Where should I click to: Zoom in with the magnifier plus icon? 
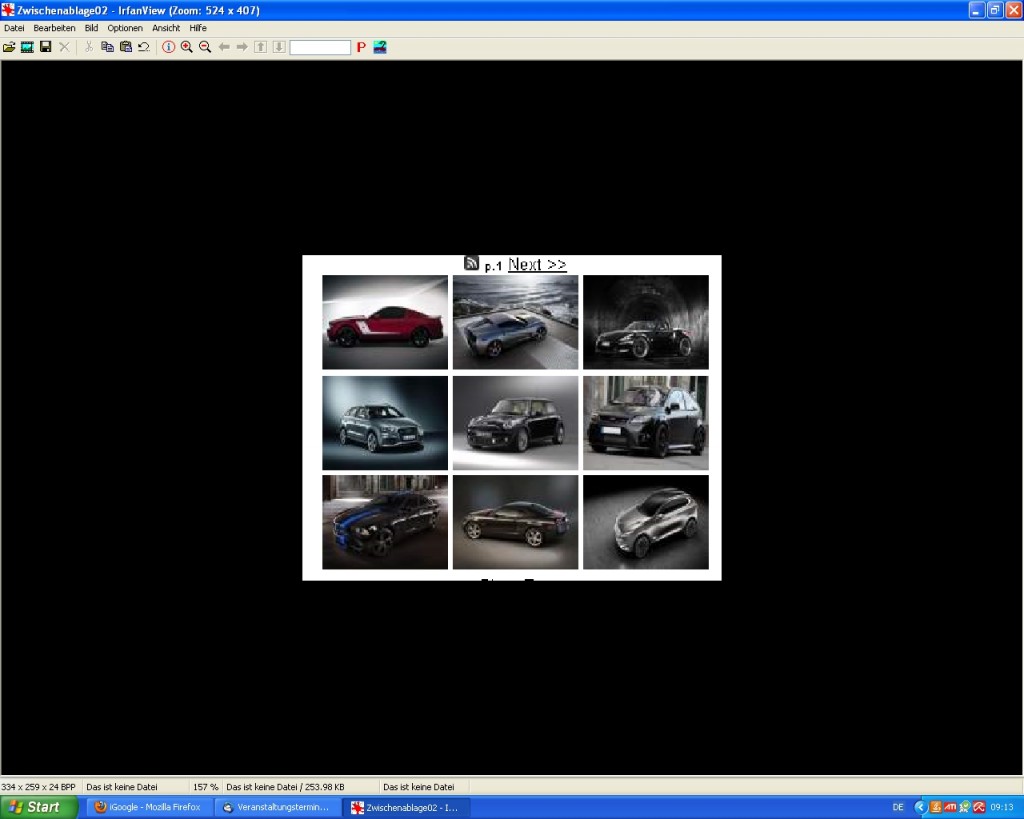(186, 47)
